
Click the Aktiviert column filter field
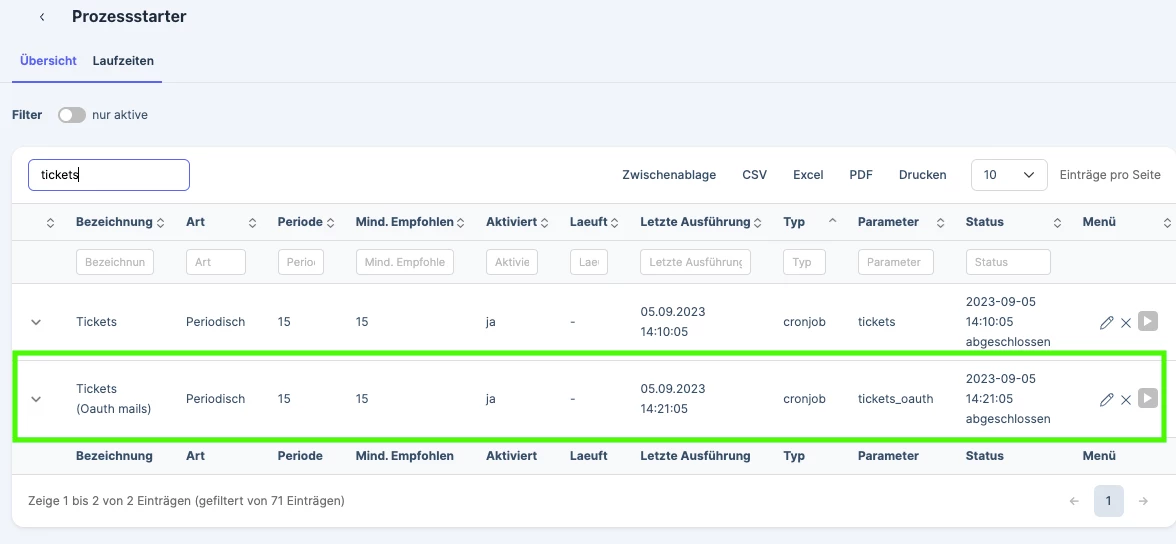click(x=512, y=262)
